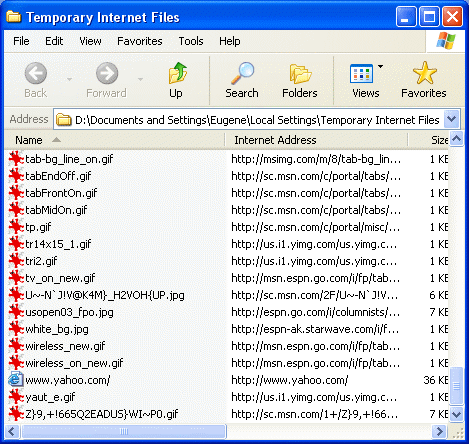Click the disabled Back arrow icon

(36, 73)
